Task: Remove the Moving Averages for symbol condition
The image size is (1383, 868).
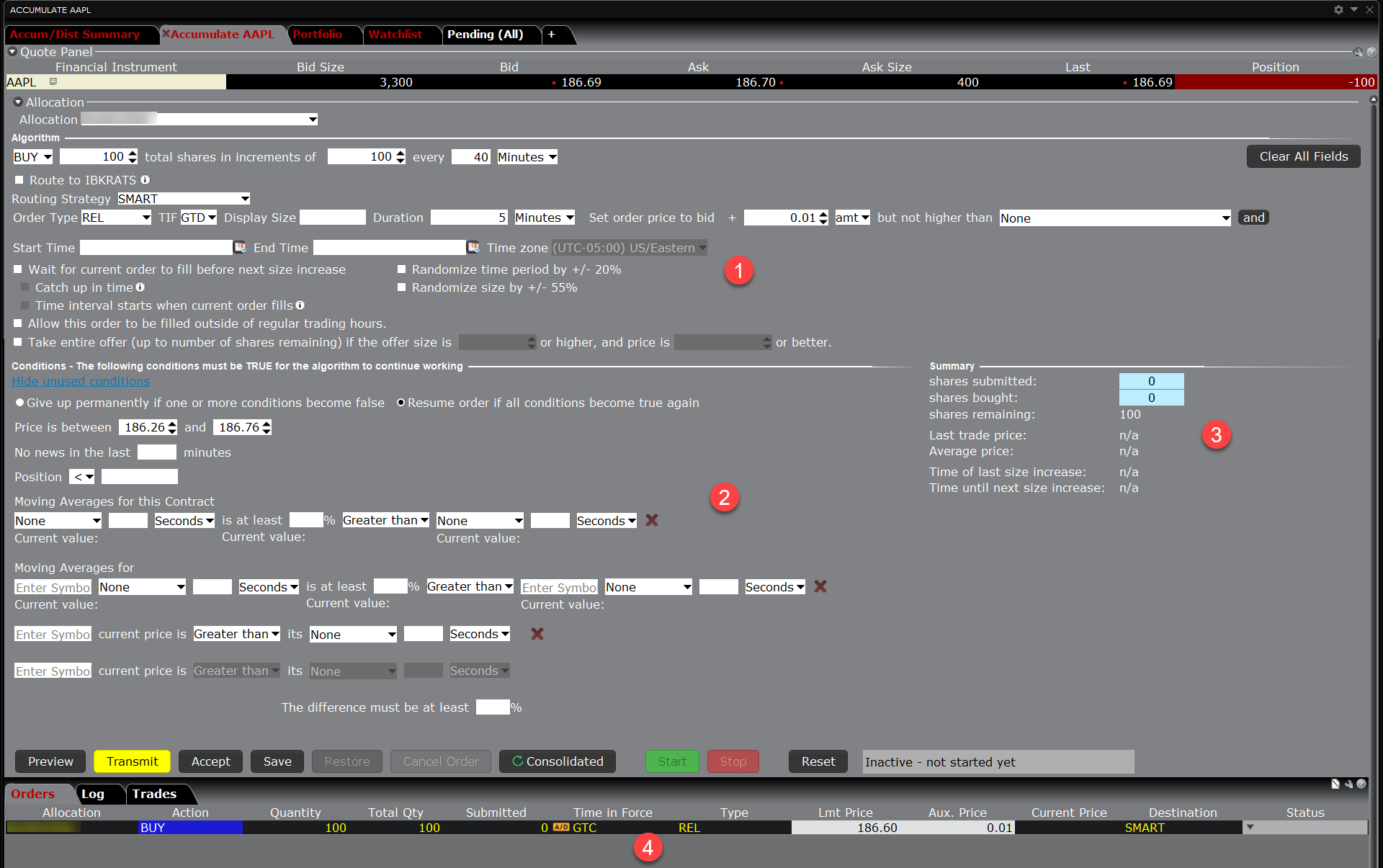Action: 820,586
